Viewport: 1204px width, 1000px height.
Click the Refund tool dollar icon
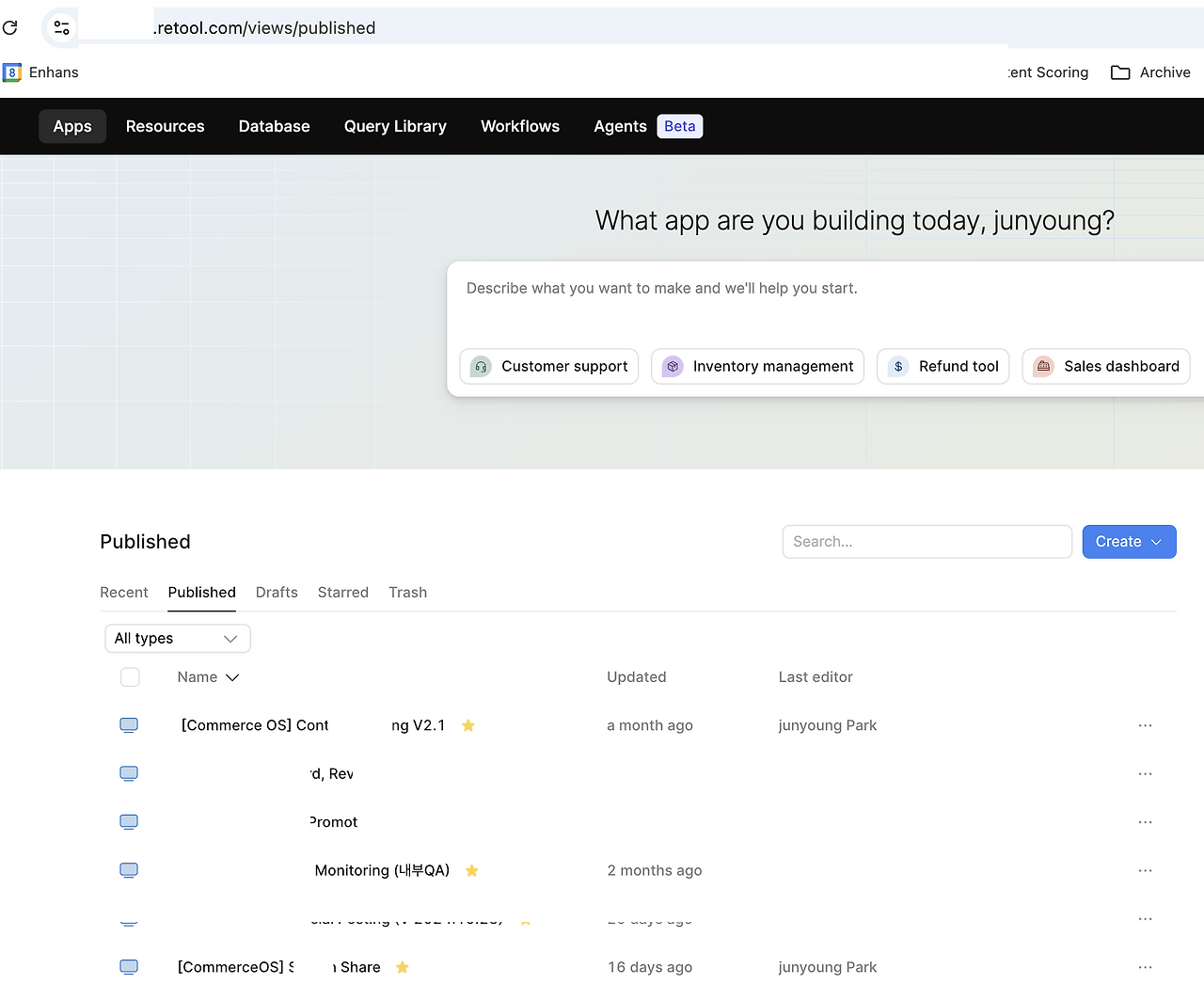pos(898,367)
